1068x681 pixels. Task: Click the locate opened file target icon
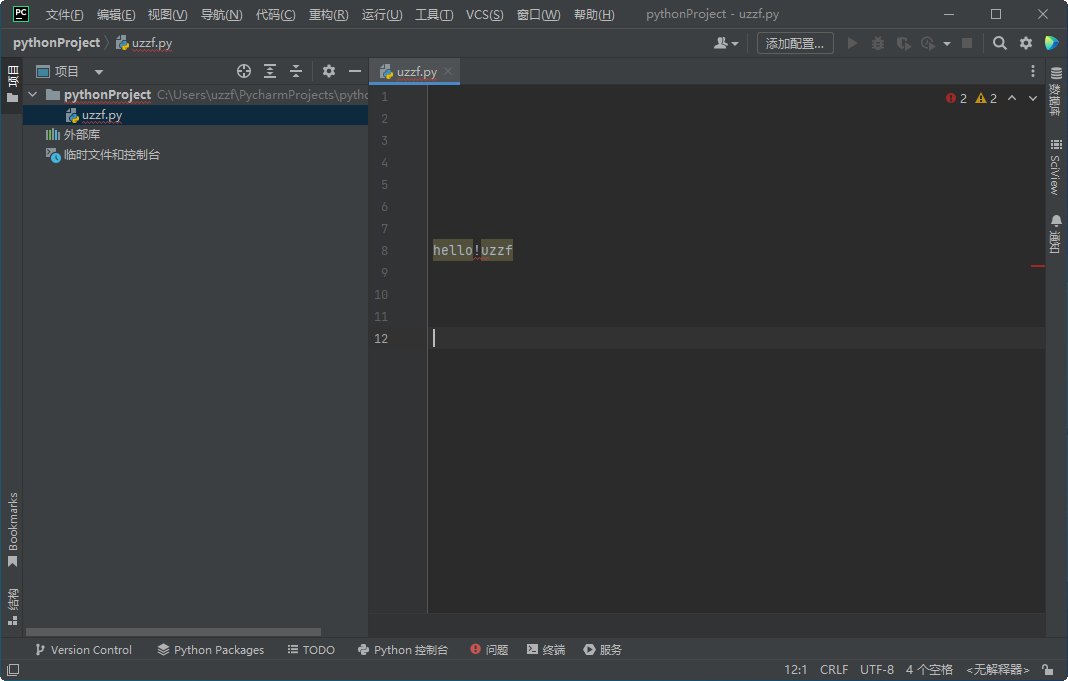pyautogui.click(x=244, y=71)
